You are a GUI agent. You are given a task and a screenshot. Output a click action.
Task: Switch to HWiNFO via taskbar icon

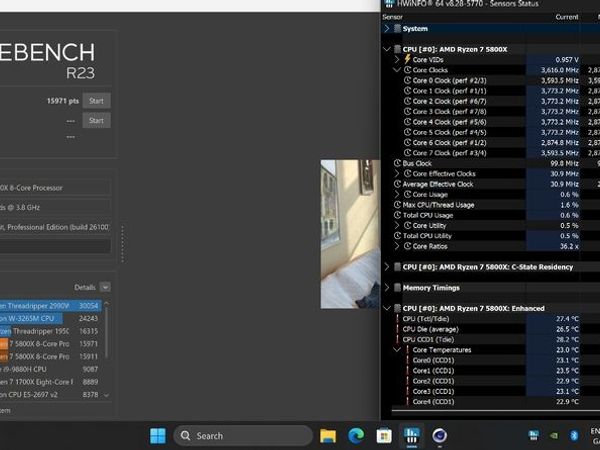pyautogui.click(x=412, y=435)
